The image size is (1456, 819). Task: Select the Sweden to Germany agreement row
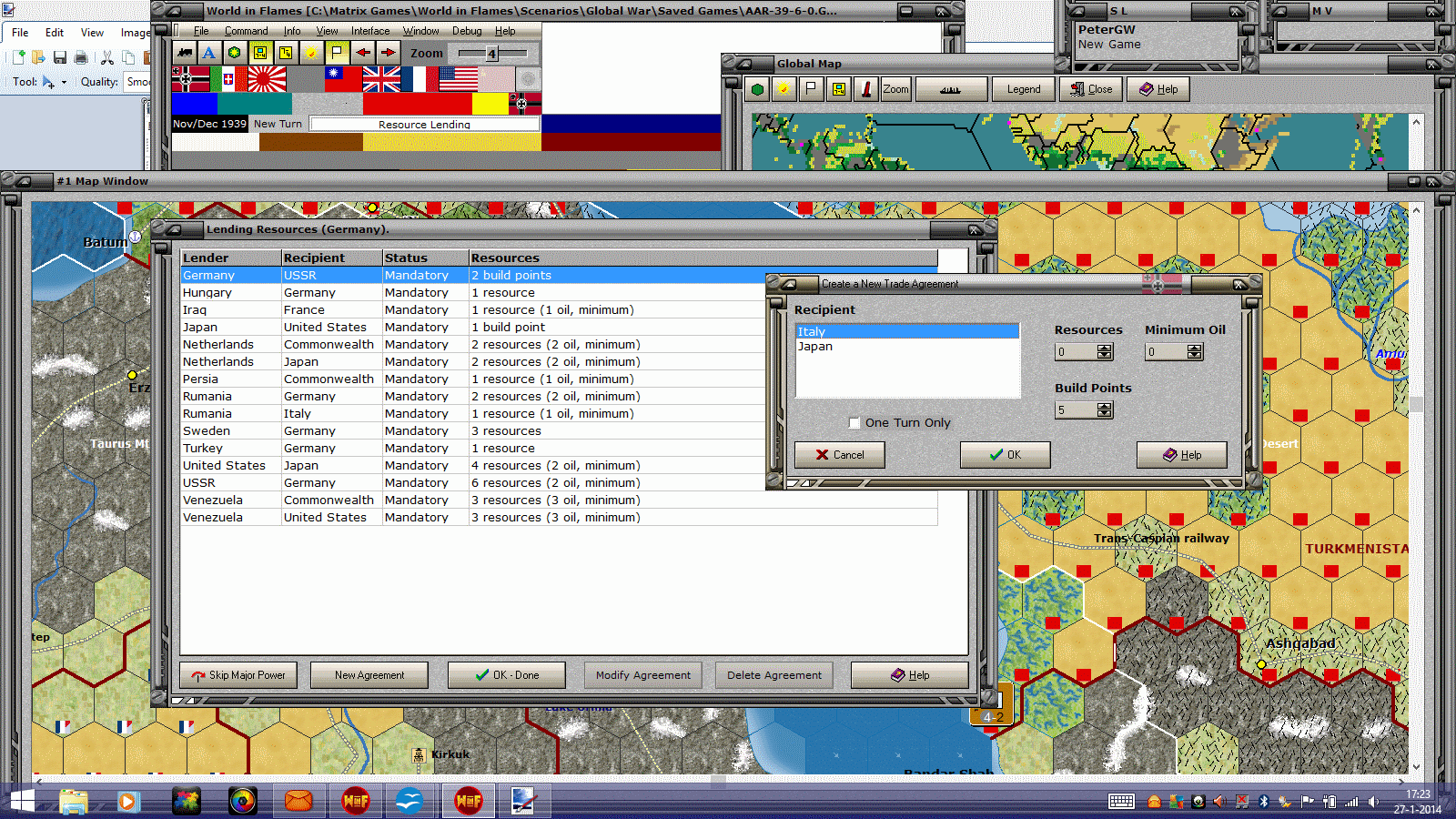point(559,431)
